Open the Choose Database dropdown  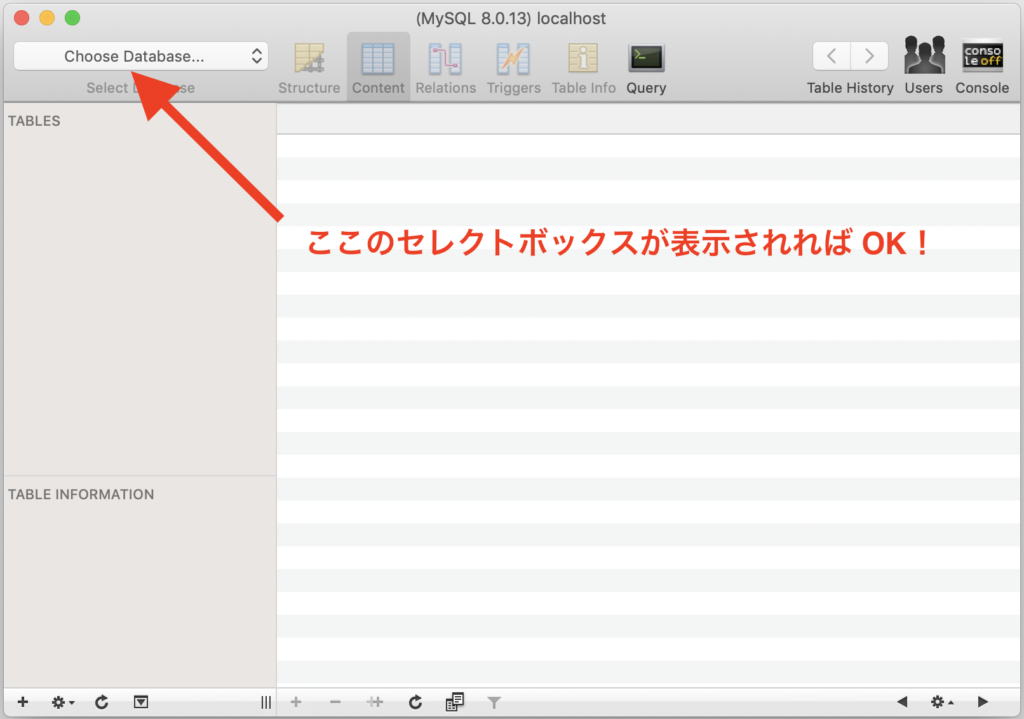(x=141, y=57)
